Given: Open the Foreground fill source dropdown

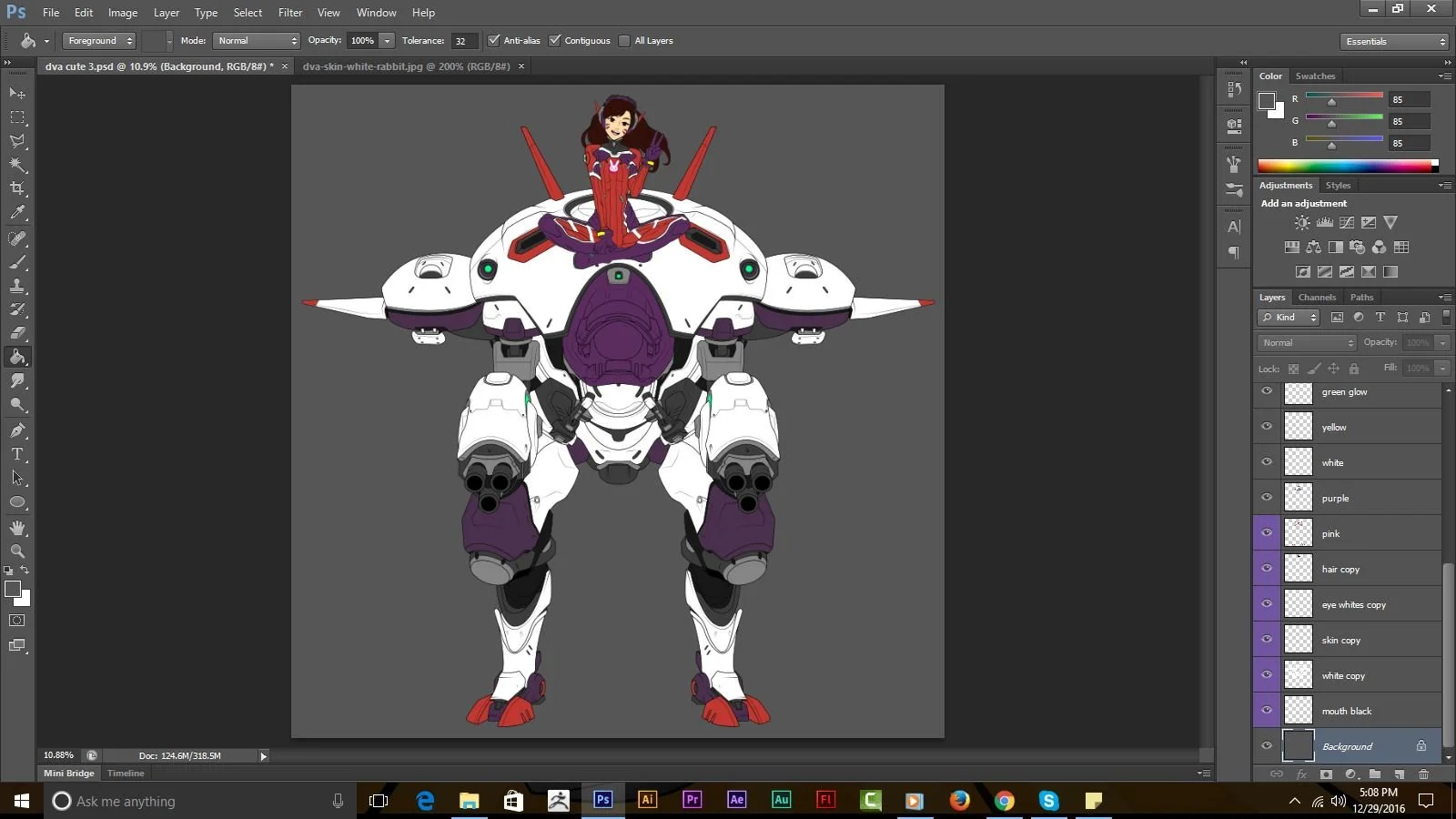Looking at the screenshot, I should tap(99, 41).
